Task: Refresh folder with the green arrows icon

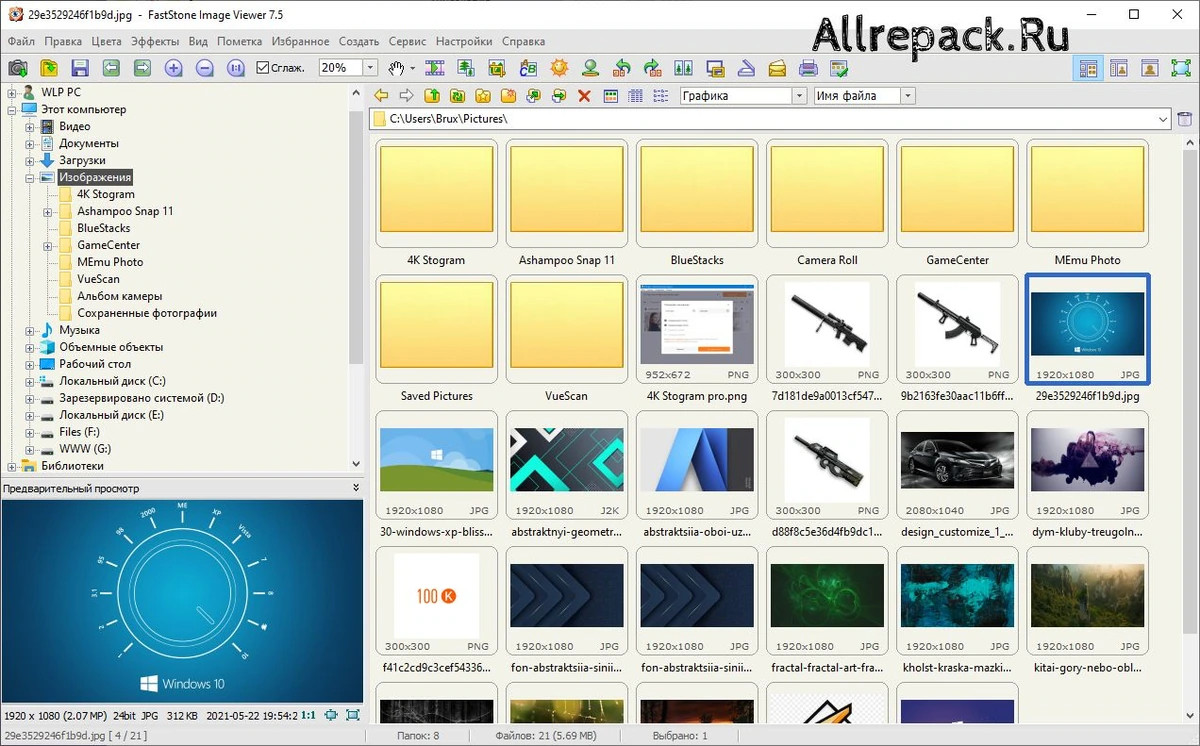Action: [x=457, y=96]
